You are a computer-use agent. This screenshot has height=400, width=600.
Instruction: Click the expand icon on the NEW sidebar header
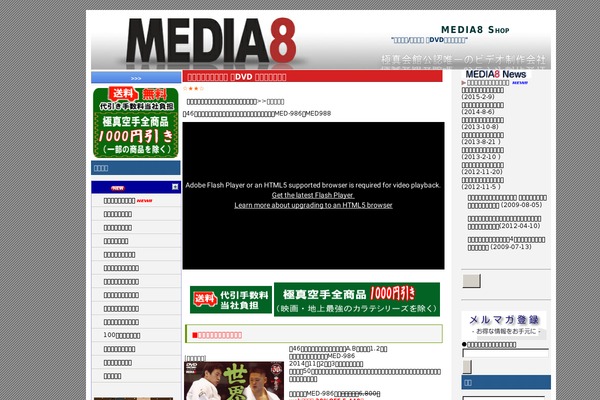click(175, 187)
